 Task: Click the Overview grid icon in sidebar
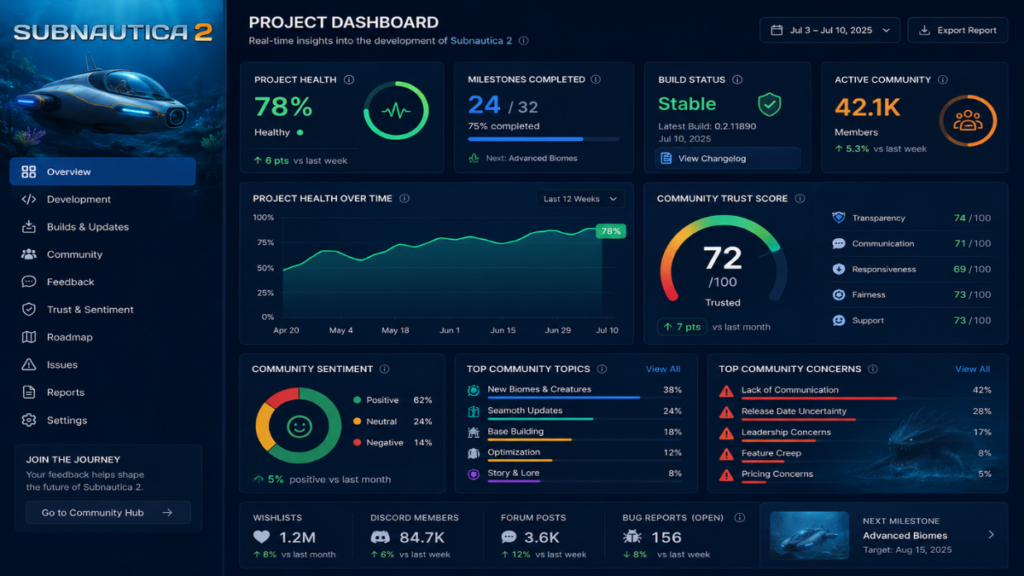[29, 172]
